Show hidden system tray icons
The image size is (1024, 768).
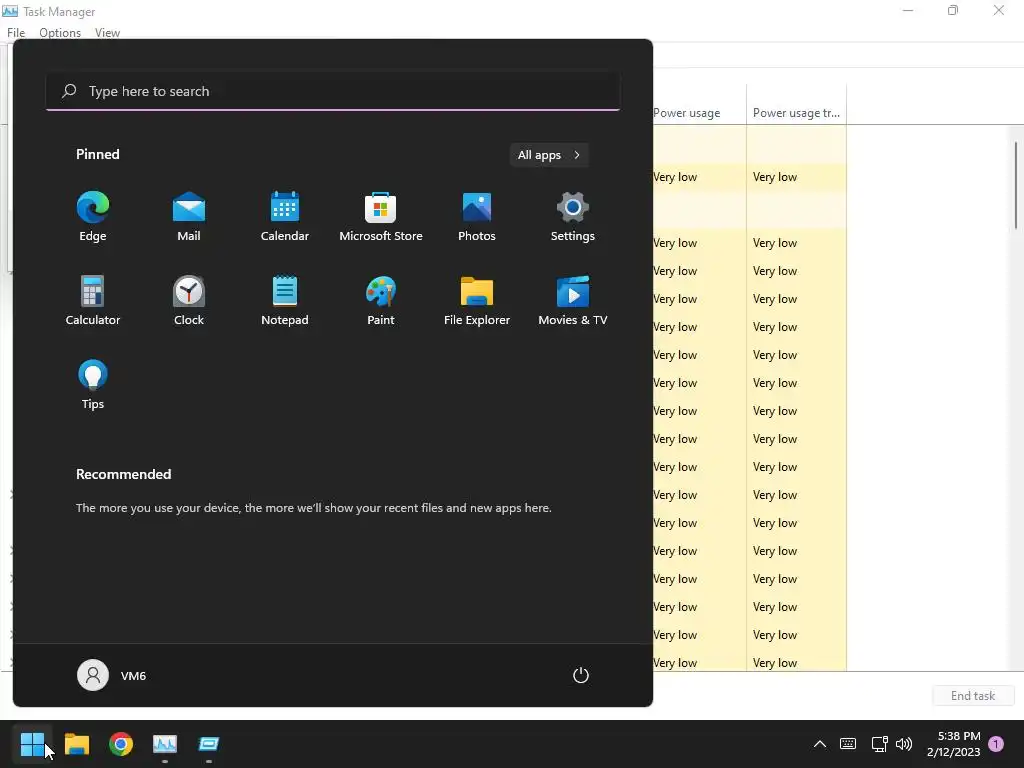tap(820, 744)
